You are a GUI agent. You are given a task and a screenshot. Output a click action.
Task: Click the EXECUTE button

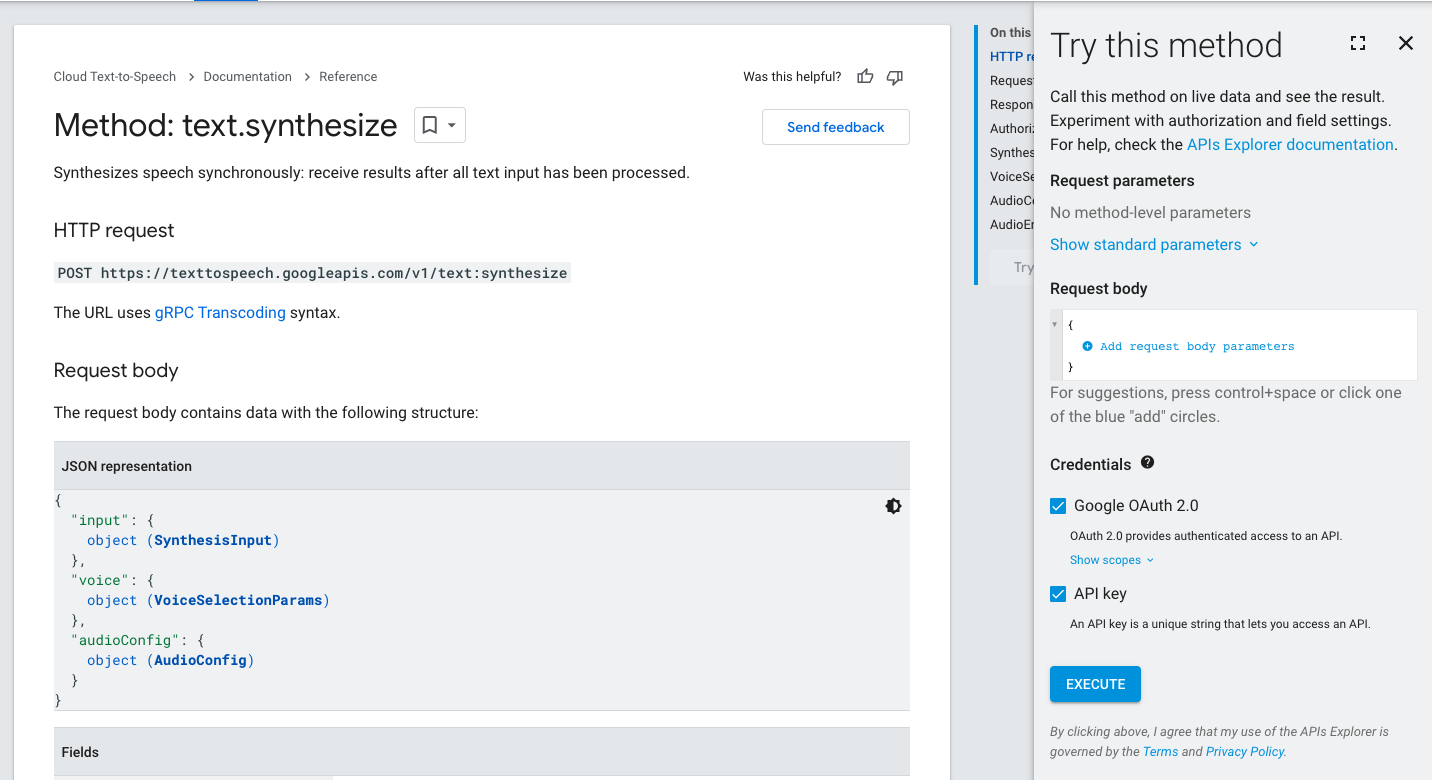1095,684
